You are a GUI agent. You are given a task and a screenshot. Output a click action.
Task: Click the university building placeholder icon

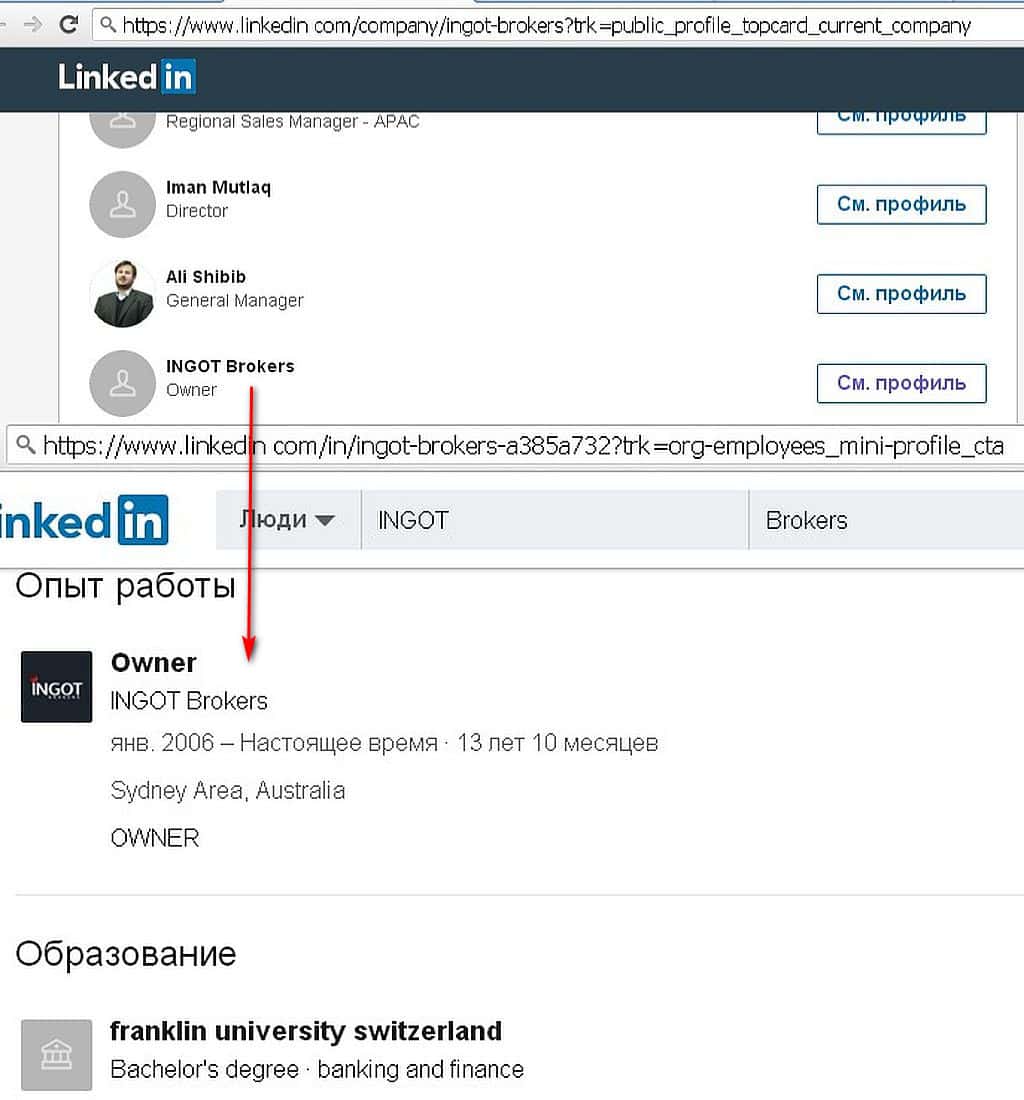(56, 1054)
